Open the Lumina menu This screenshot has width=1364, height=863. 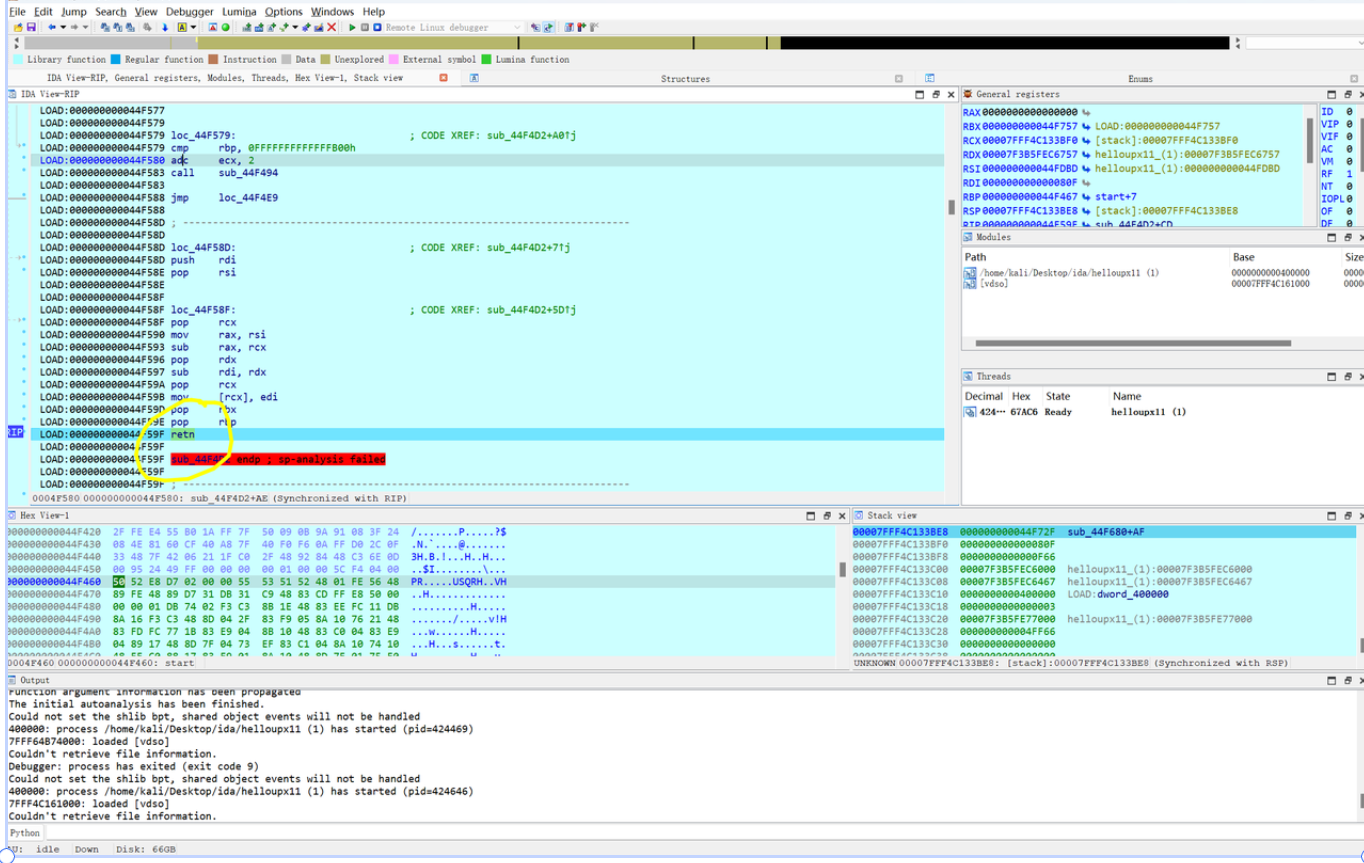[239, 11]
